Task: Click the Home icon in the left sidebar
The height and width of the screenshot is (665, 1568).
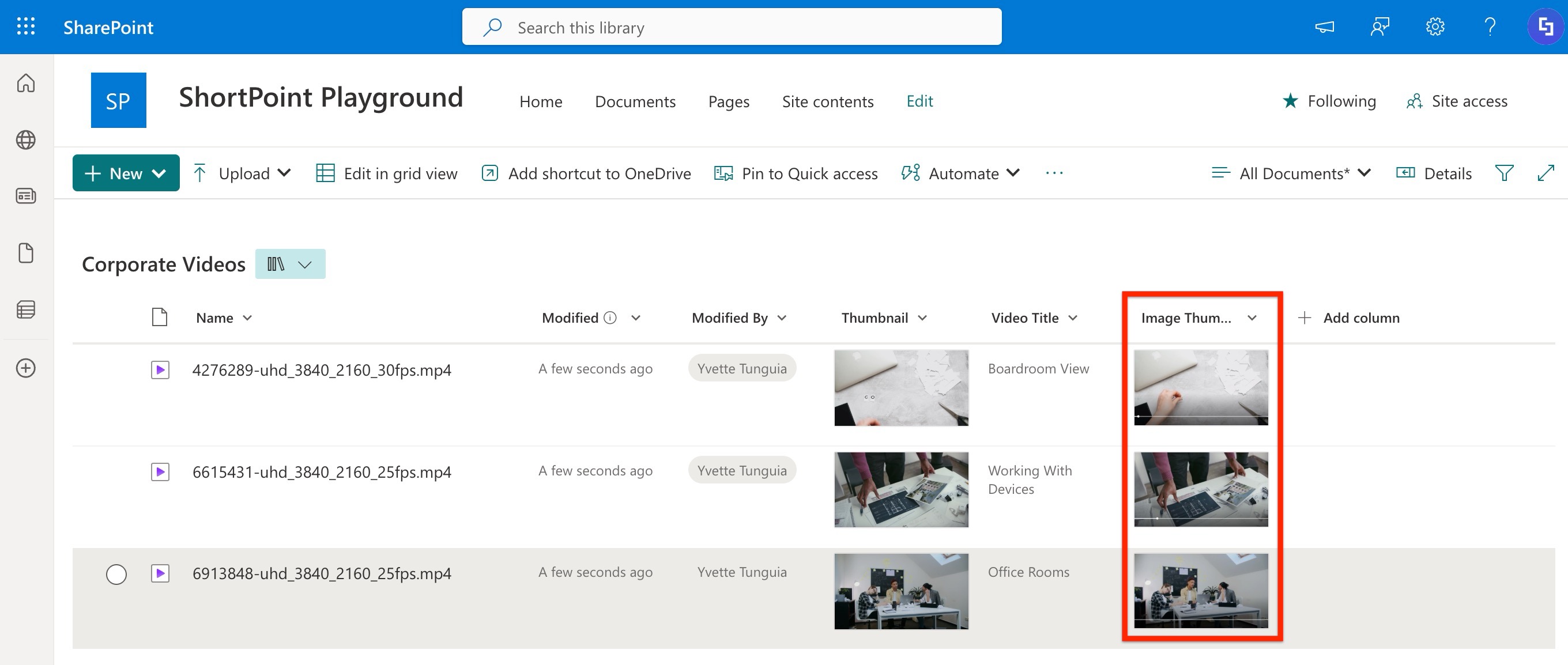Action: pos(25,84)
